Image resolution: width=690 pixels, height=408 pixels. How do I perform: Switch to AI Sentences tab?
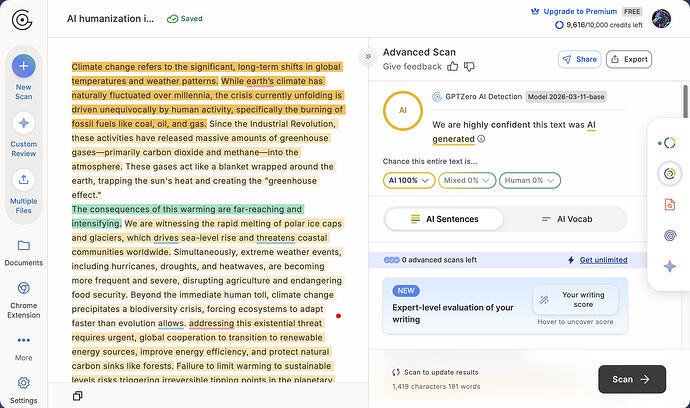pyautogui.click(x=444, y=219)
